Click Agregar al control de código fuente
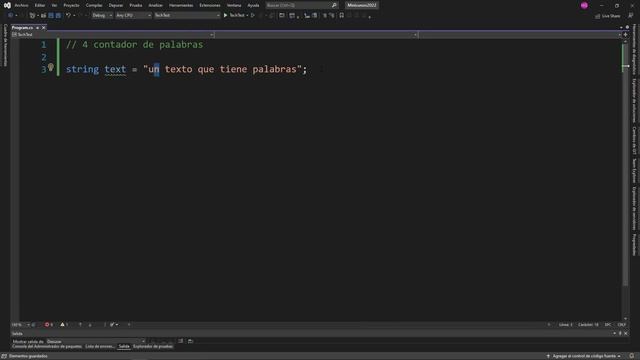 pos(584,356)
